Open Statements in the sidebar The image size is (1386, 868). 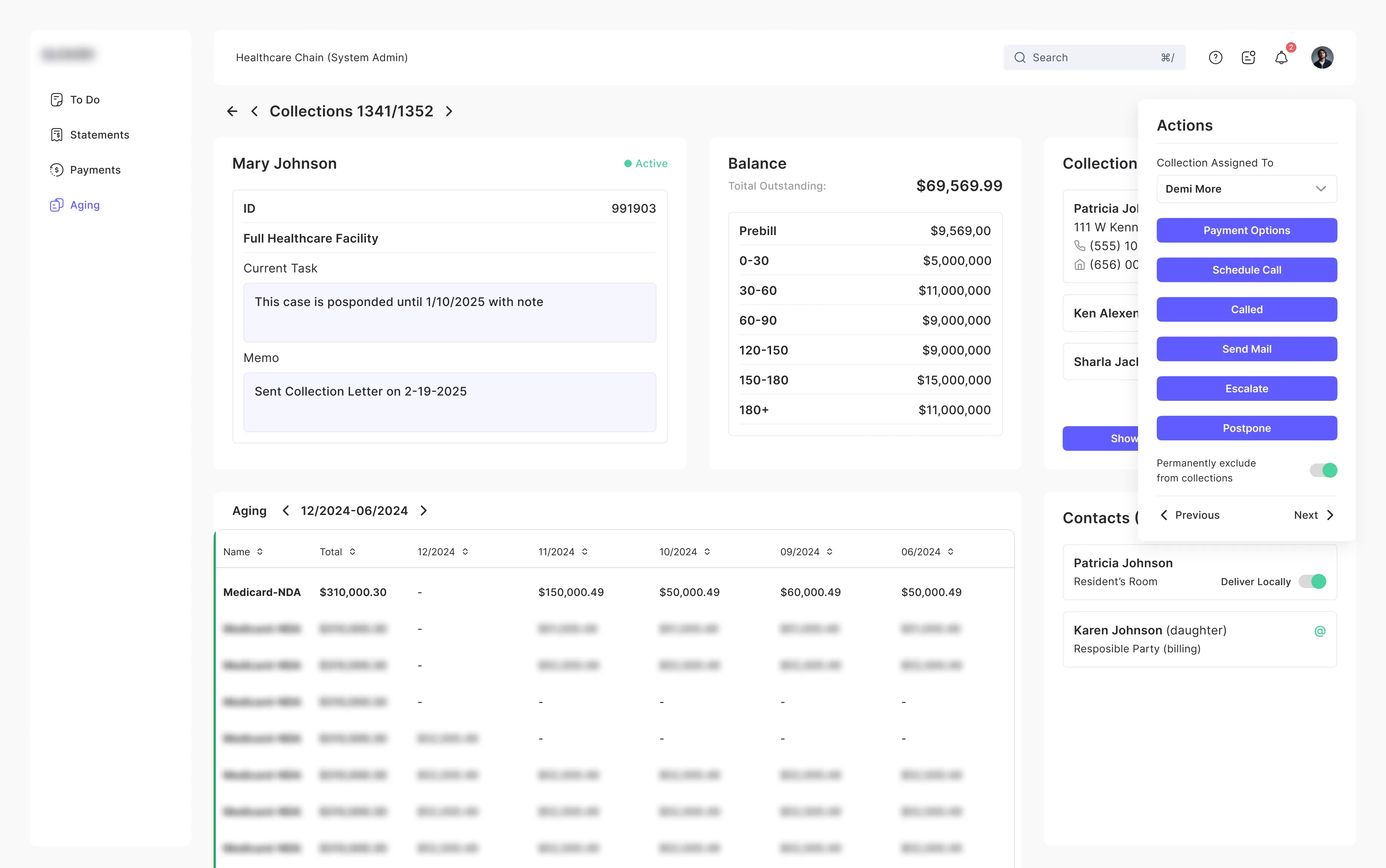90,135
